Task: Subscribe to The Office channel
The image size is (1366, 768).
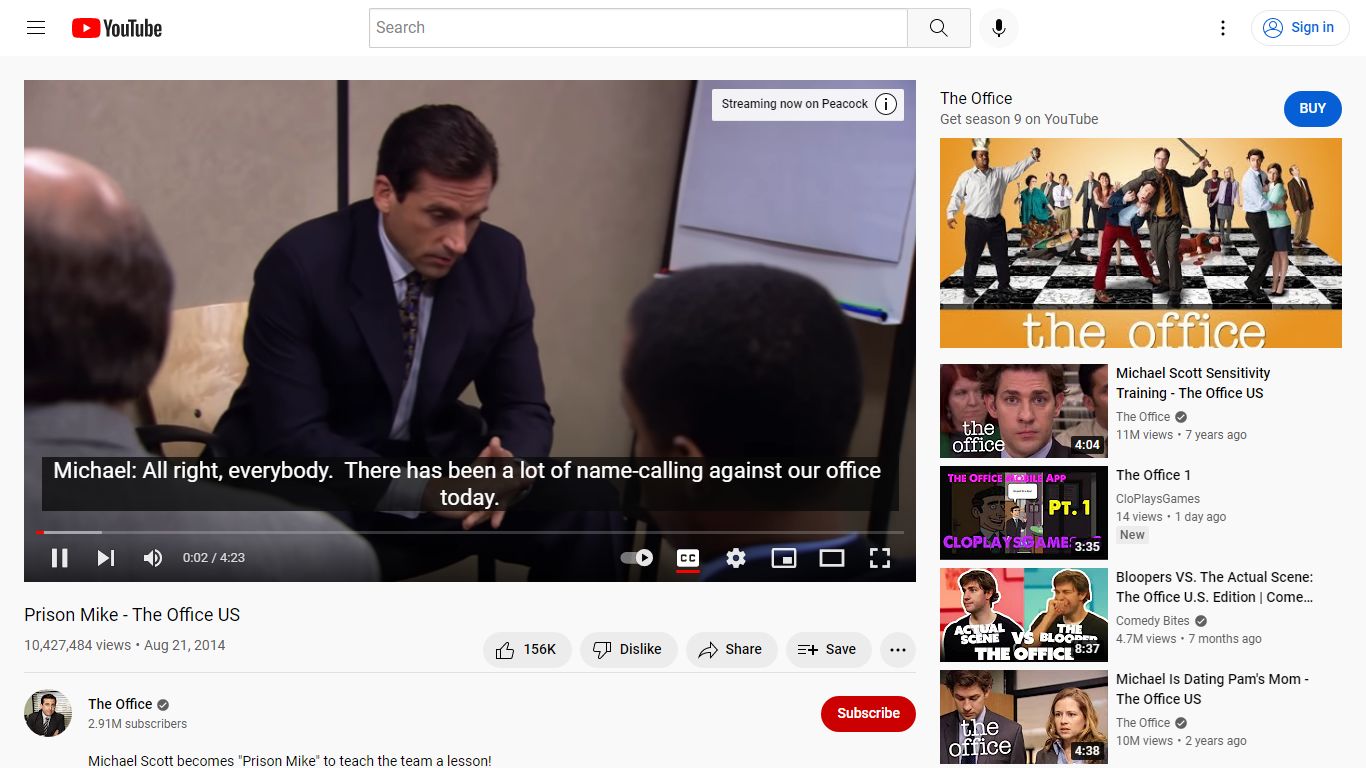Action: pos(868,714)
